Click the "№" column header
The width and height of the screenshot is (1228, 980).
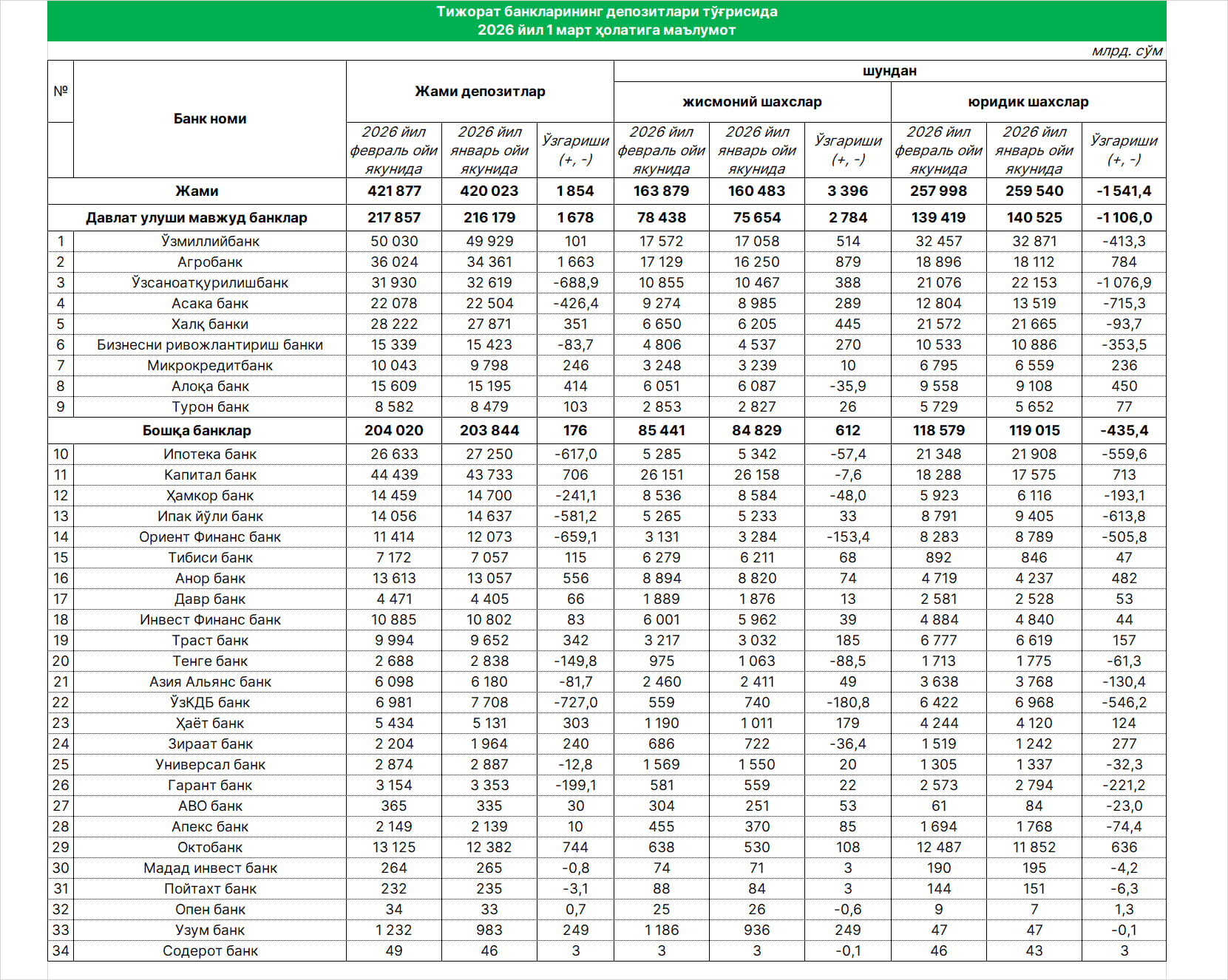pyautogui.click(x=61, y=92)
